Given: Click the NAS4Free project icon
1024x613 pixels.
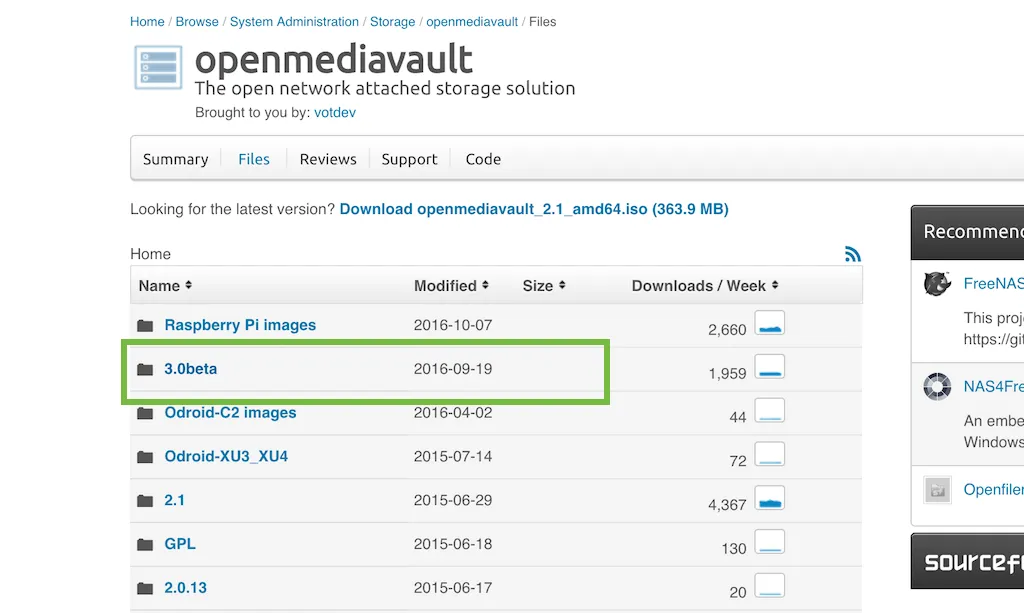Looking at the screenshot, I should click(x=937, y=386).
